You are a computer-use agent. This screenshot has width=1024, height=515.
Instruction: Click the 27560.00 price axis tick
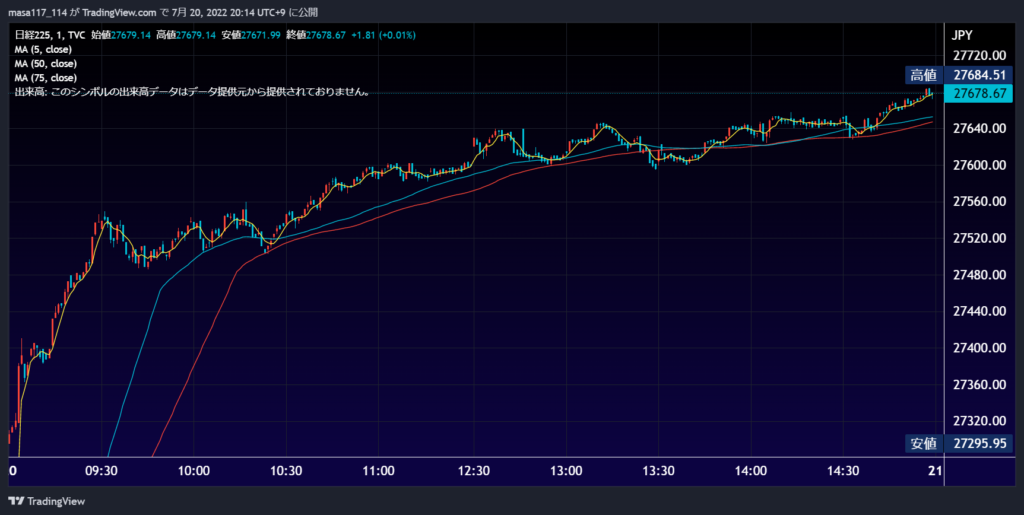(980, 202)
